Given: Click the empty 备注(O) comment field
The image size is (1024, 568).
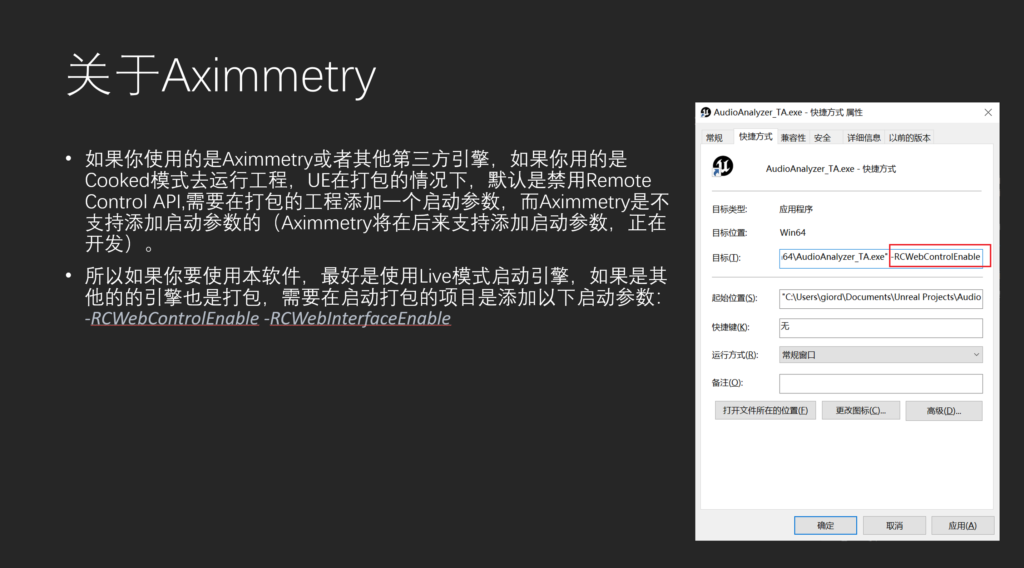Looking at the screenshot, I should click(880, 383).
